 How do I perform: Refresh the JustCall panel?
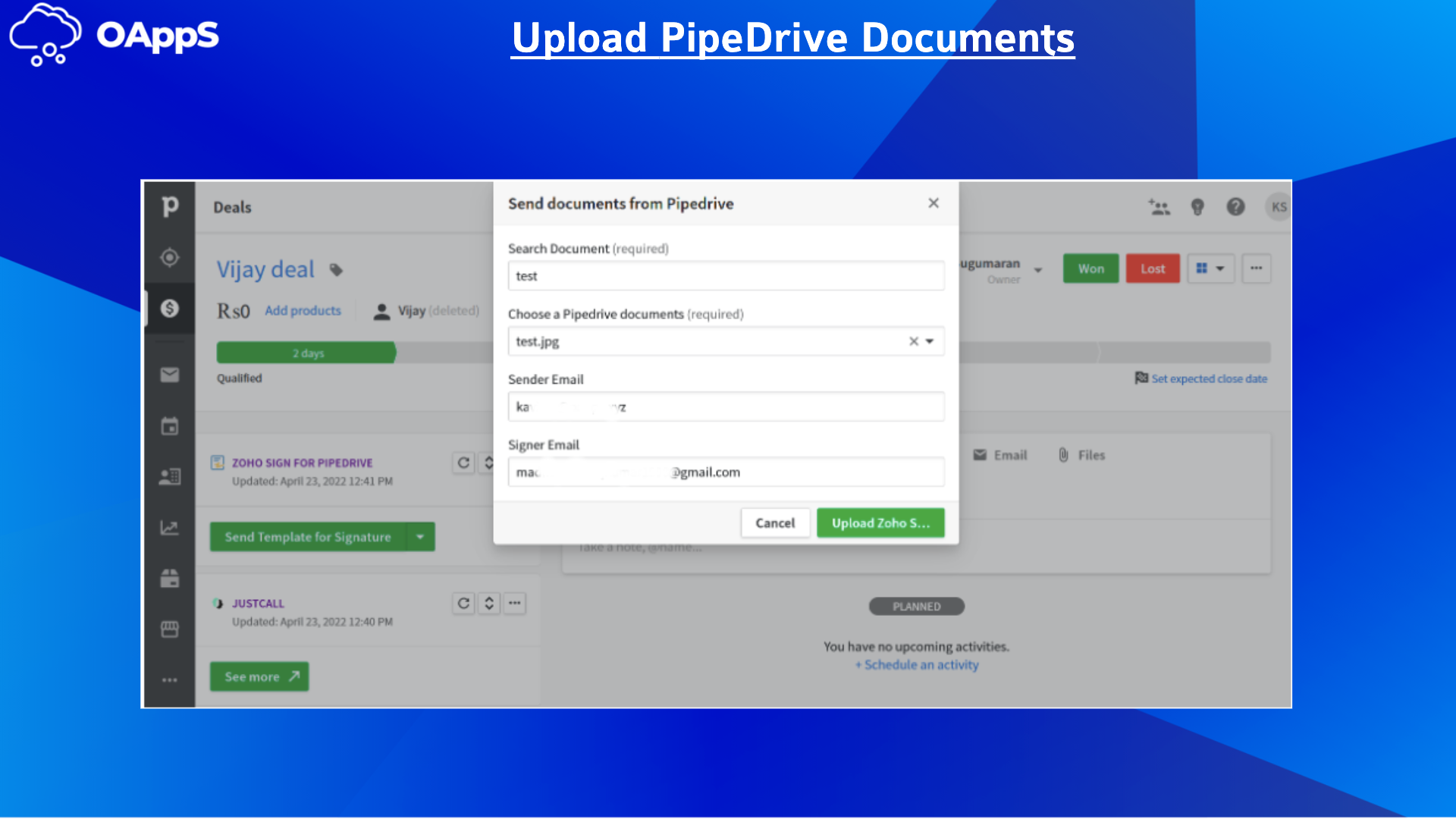pyautogui.click(x=463, y=604)
